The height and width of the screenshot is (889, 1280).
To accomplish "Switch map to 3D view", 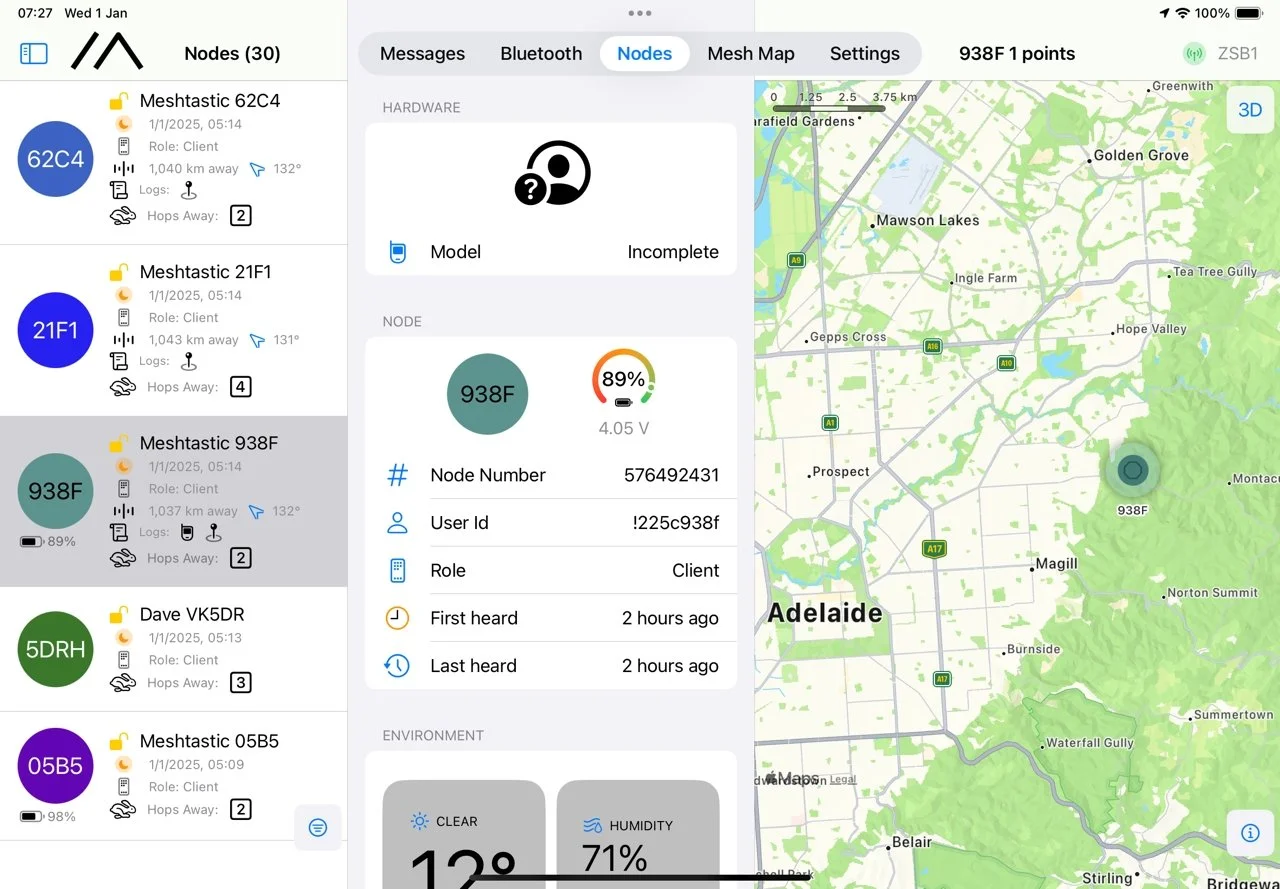I will (x=1250, y=110).
